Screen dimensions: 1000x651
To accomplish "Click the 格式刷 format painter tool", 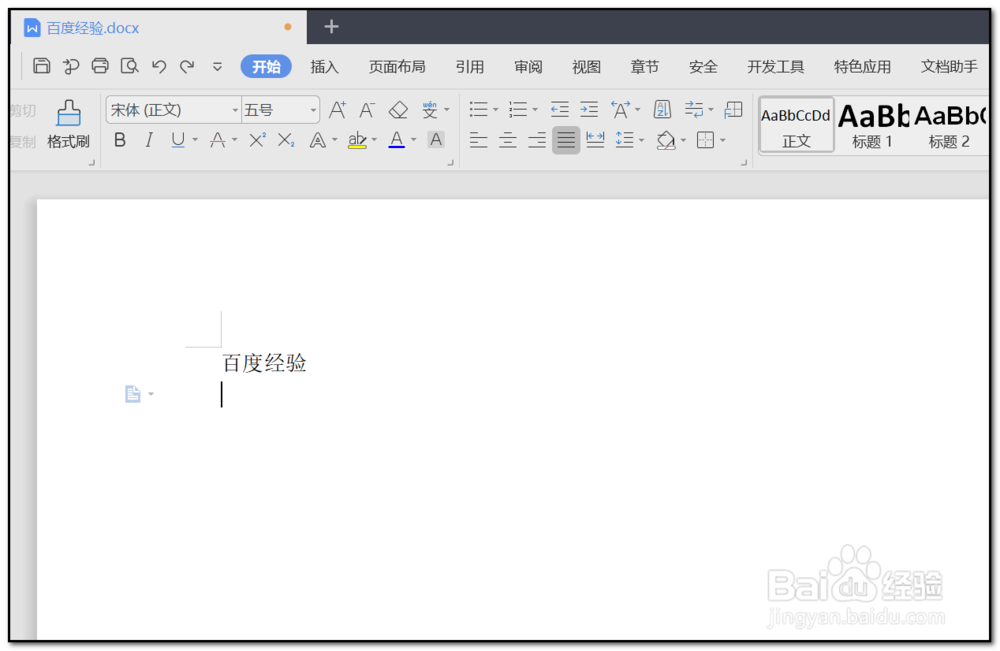I will point(67,124).
